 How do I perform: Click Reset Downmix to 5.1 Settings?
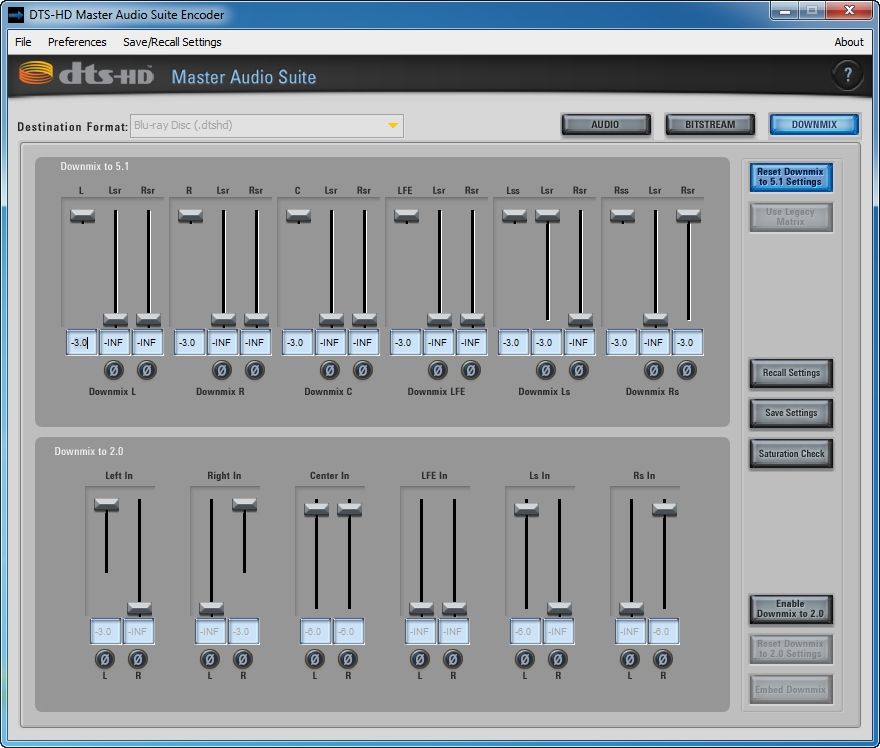pyautogui.click(x=791, y=177)
